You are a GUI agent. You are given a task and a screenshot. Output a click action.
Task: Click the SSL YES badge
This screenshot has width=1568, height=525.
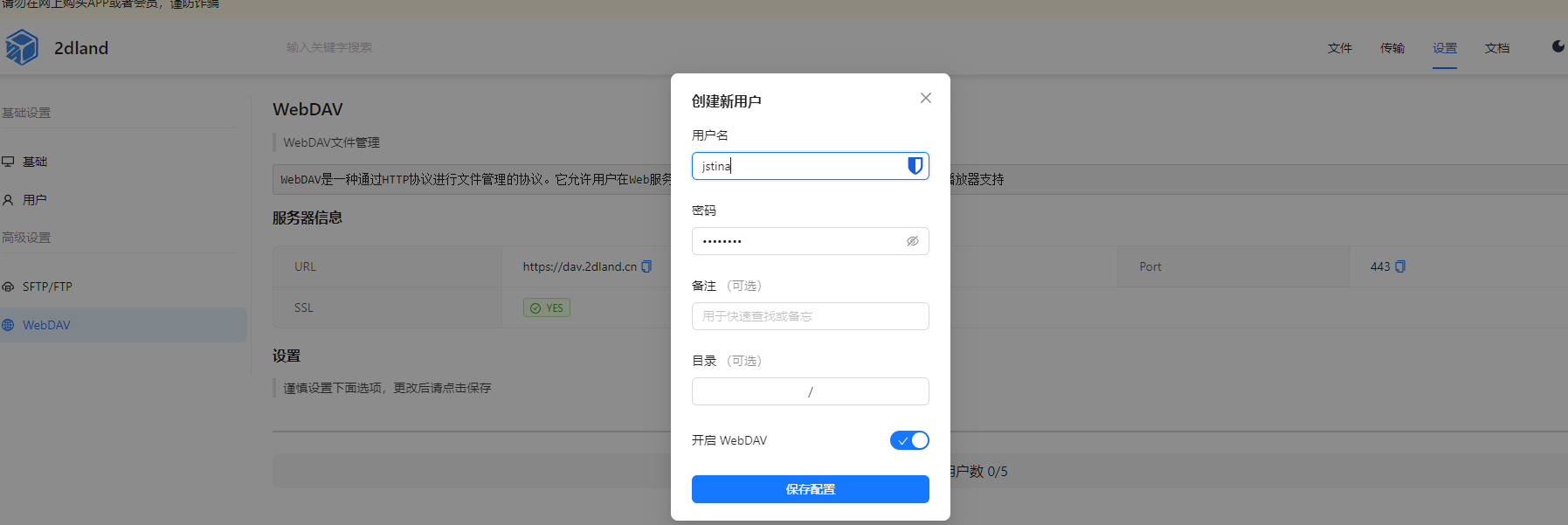(x=547, y=307)
